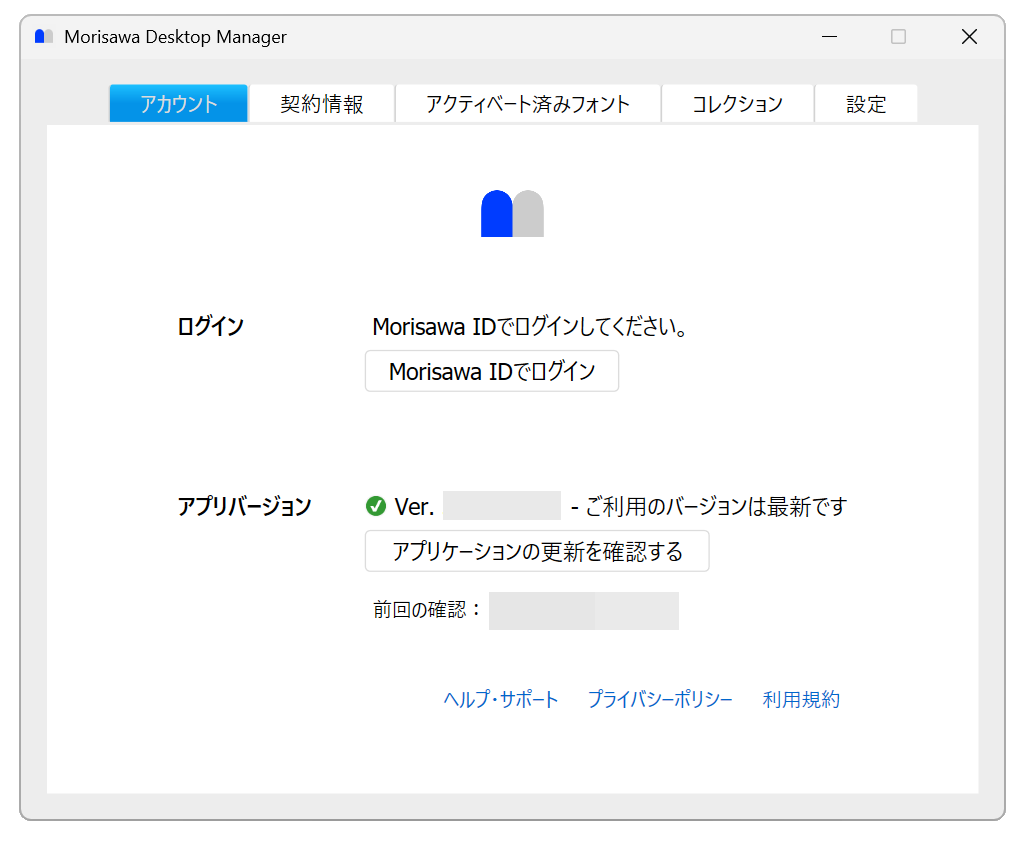Image resolution: width=1022 pixels, height=842 pixels.
Task: Click the Morisawa IDでログイン button
Action: (x=492, y=371)
